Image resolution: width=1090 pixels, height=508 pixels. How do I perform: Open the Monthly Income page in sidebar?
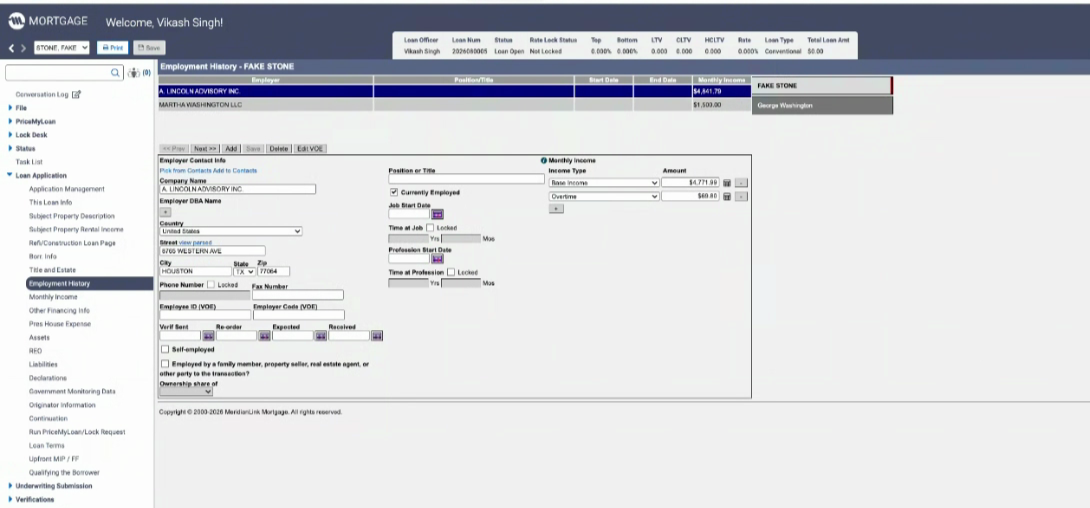53,297
